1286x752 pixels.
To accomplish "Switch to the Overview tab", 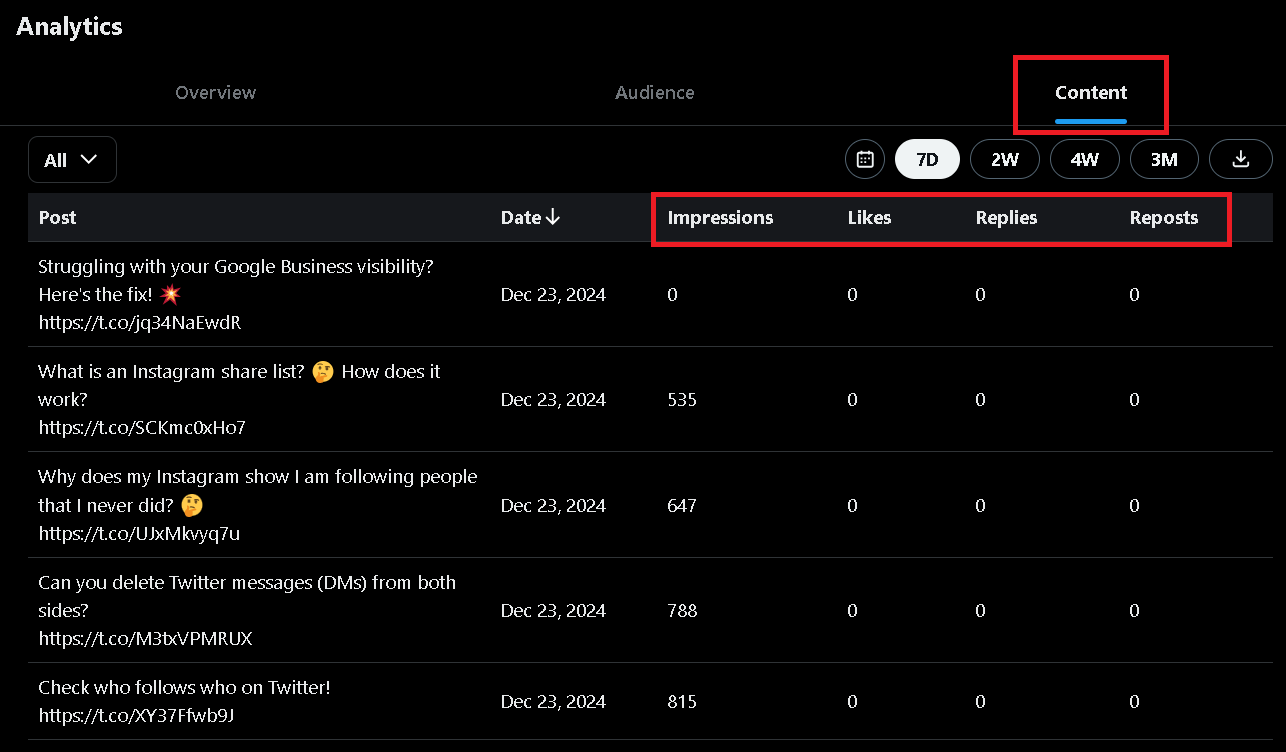I will pyautogui.click(x=215, y=92).
